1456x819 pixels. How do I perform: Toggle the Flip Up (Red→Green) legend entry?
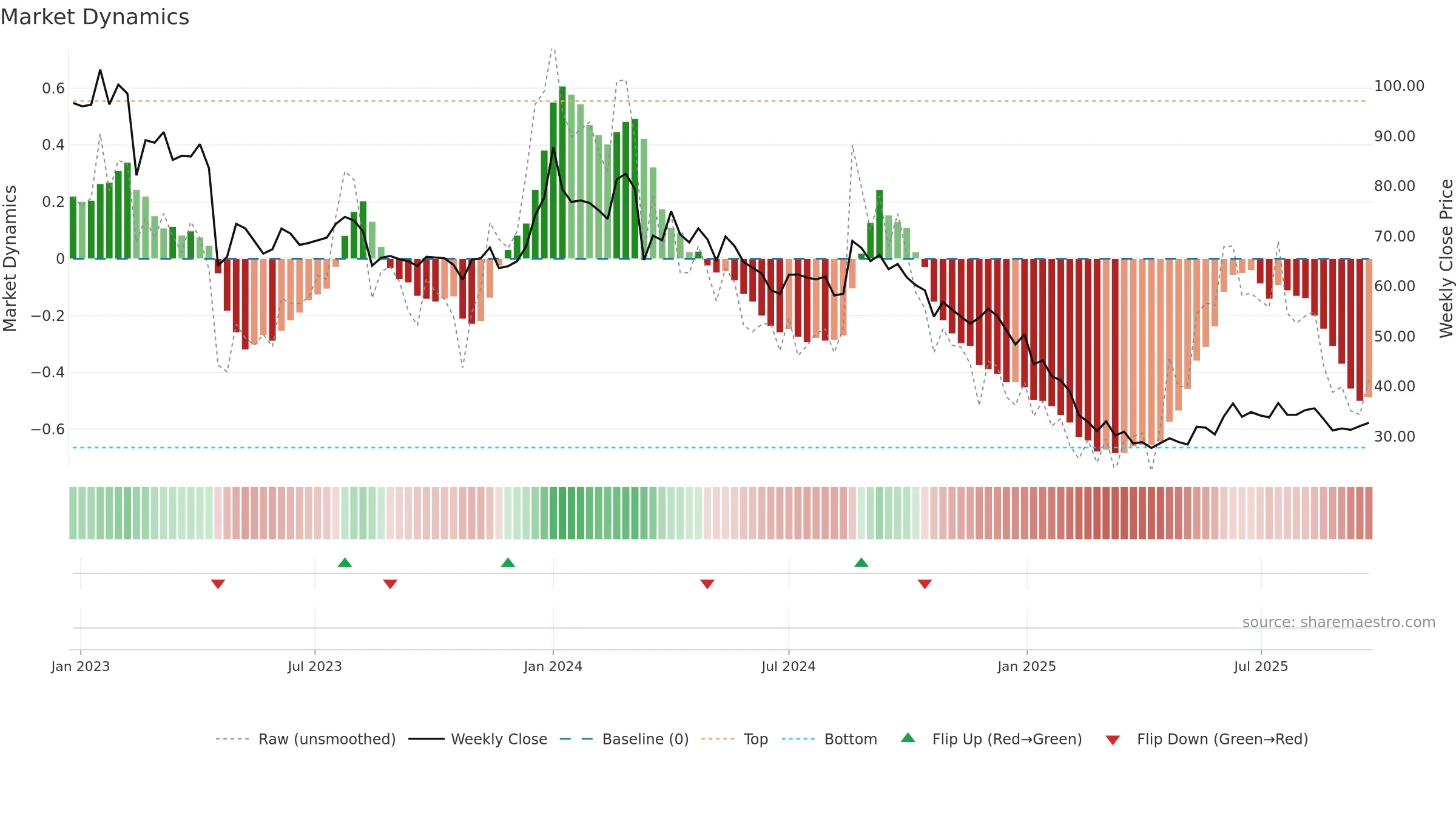[x=991, y=739]
